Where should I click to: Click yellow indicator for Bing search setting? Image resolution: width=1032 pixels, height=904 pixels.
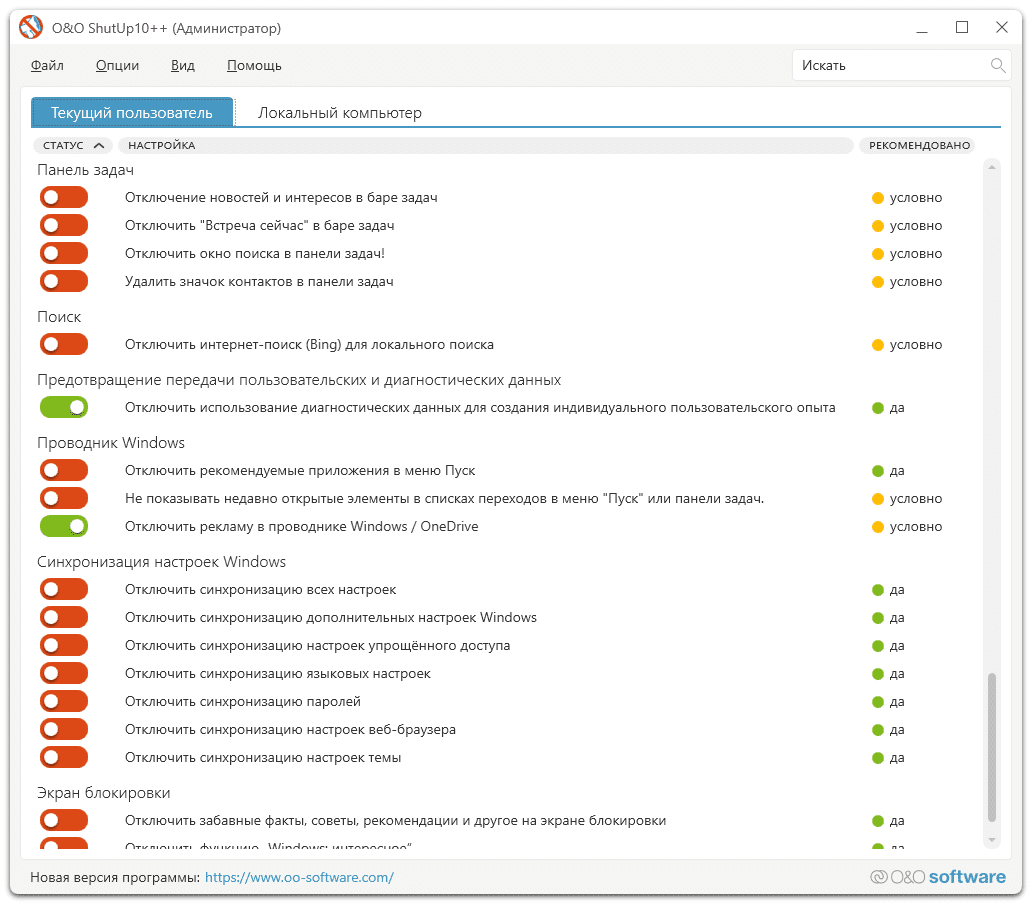coord(878,345)
